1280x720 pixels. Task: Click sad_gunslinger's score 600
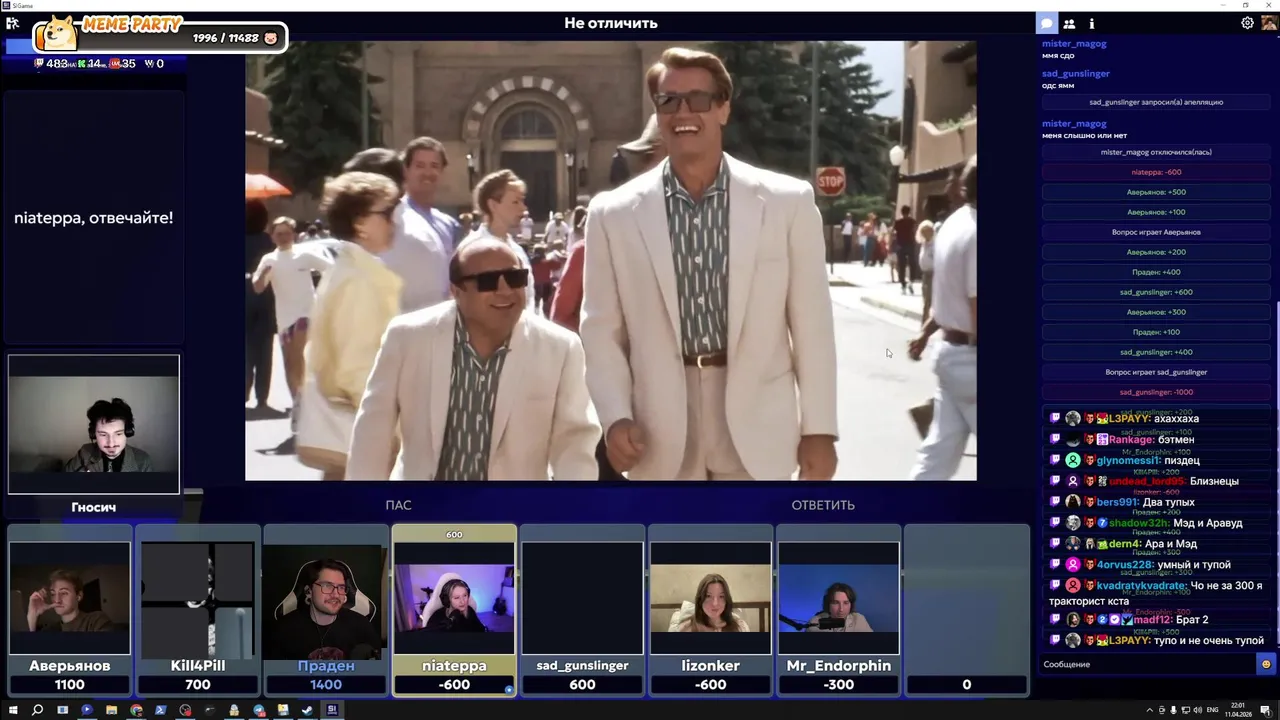click(582, 685)
